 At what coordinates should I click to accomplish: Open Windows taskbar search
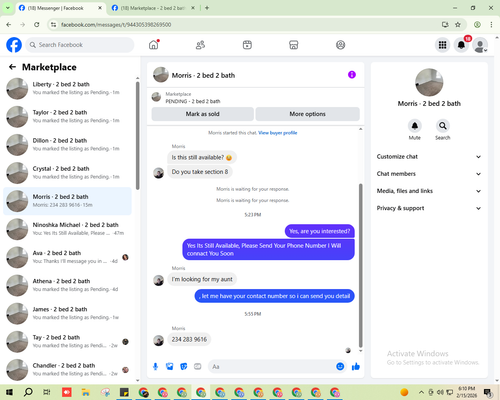tap(28, 392)
